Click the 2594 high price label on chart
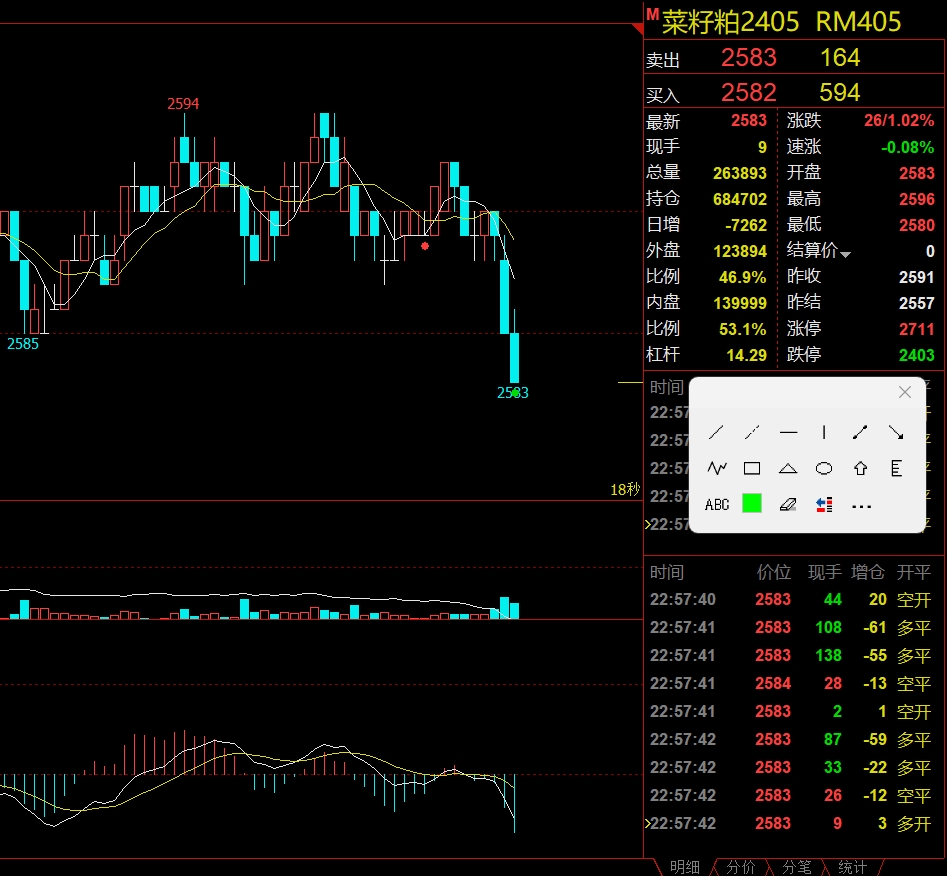Screen dimensions: 947x876 183,104
